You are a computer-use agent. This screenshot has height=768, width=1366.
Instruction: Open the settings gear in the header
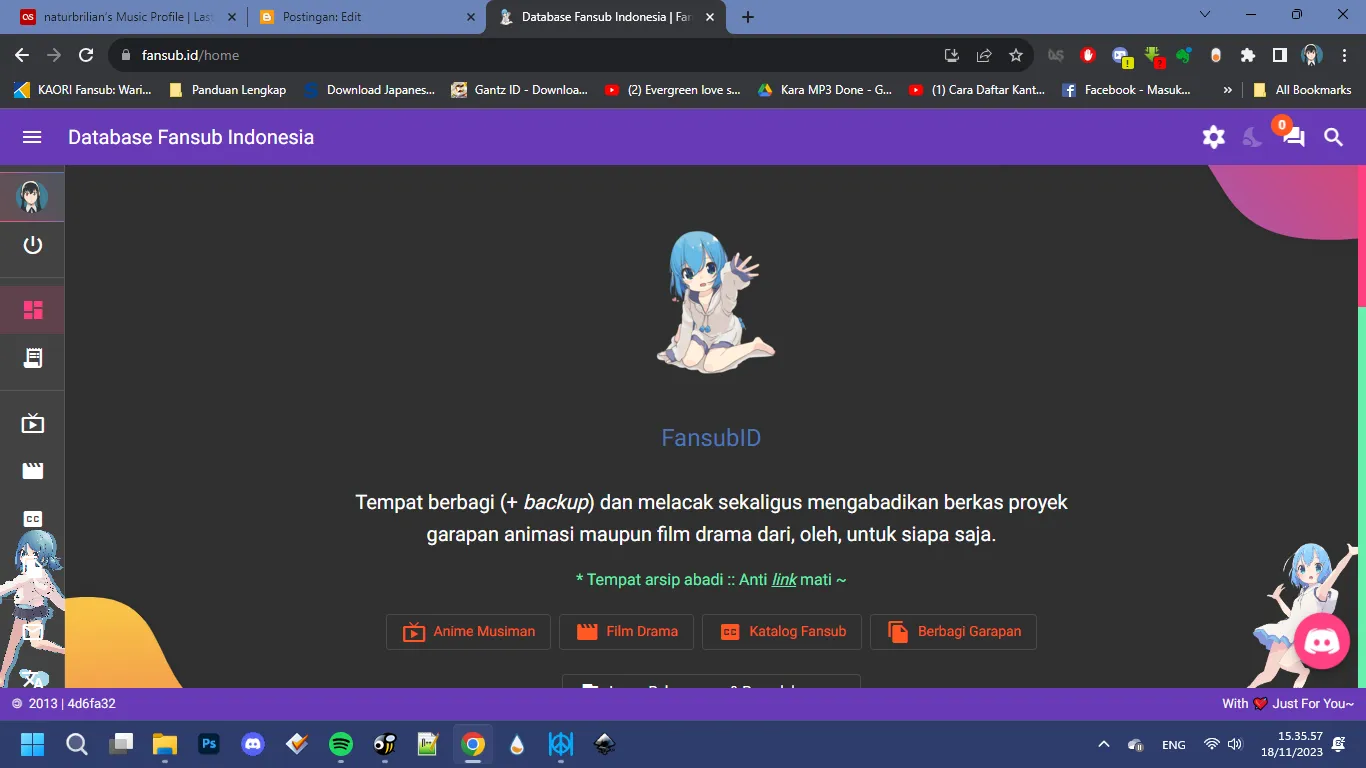pos(1214,137)
